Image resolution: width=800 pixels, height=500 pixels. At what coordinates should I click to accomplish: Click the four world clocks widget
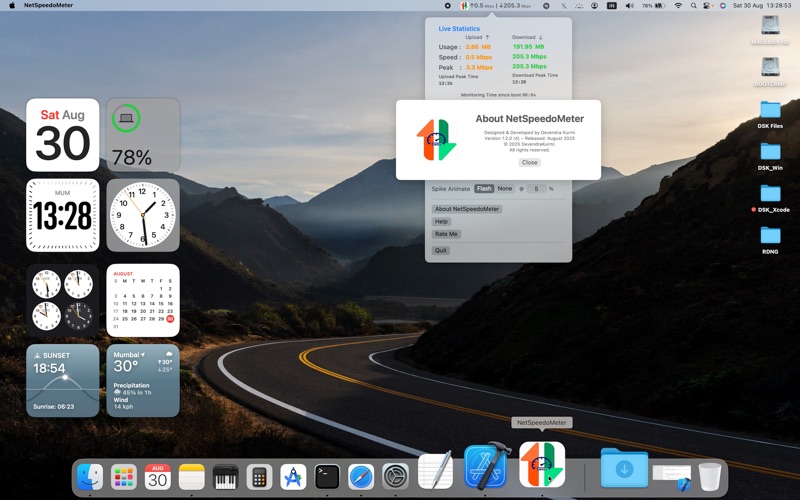63,300
